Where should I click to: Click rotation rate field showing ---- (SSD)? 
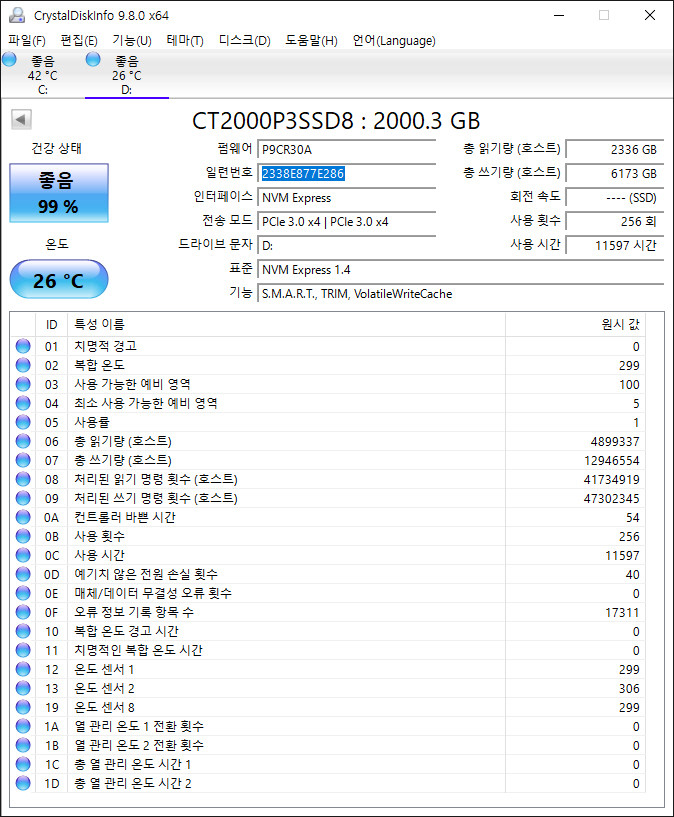click(x=615, y=197)
